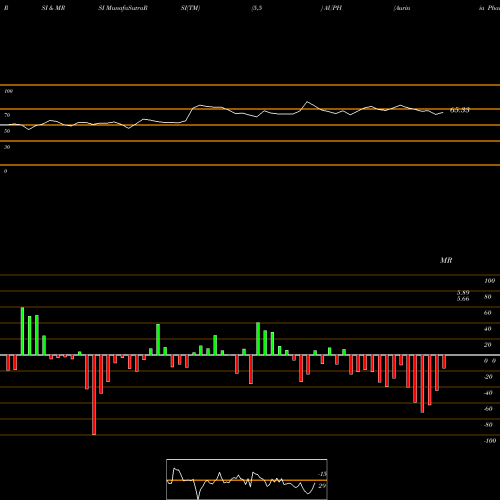Click the RSI axis label 100 at left
Image resolution: width=500 pixels, height=500 pixels.
[8, 91]
